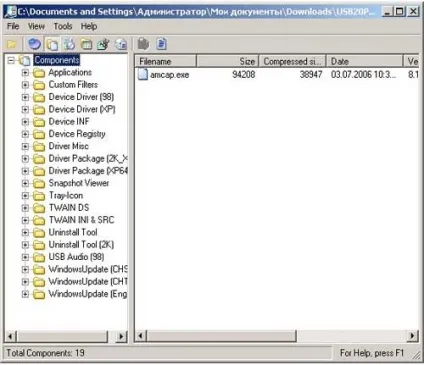Expand the TWAIN INI & SRC node

pyautogui.click(x=25, y=220)
